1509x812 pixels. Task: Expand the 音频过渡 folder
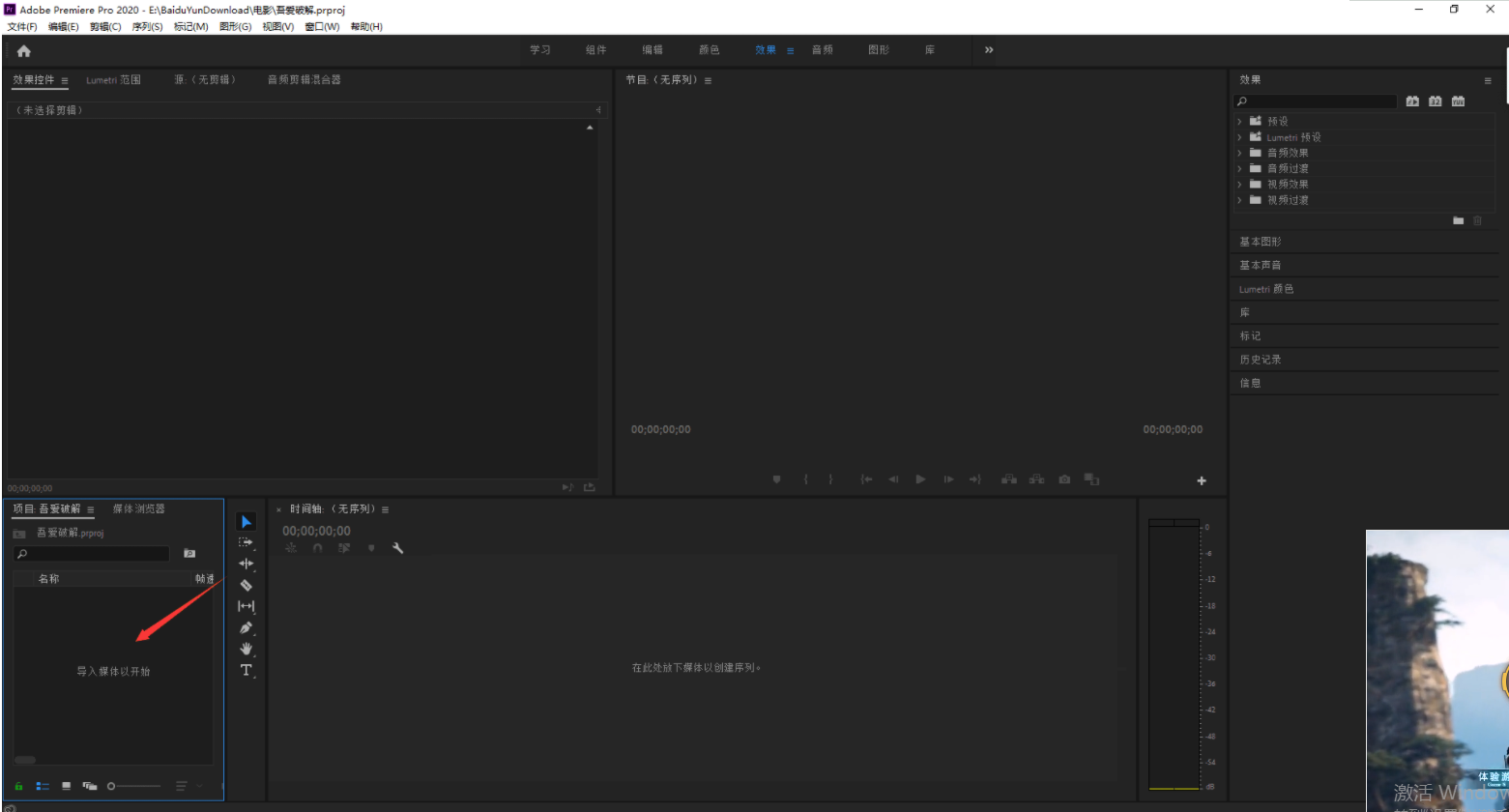(x=1240, y=168)
